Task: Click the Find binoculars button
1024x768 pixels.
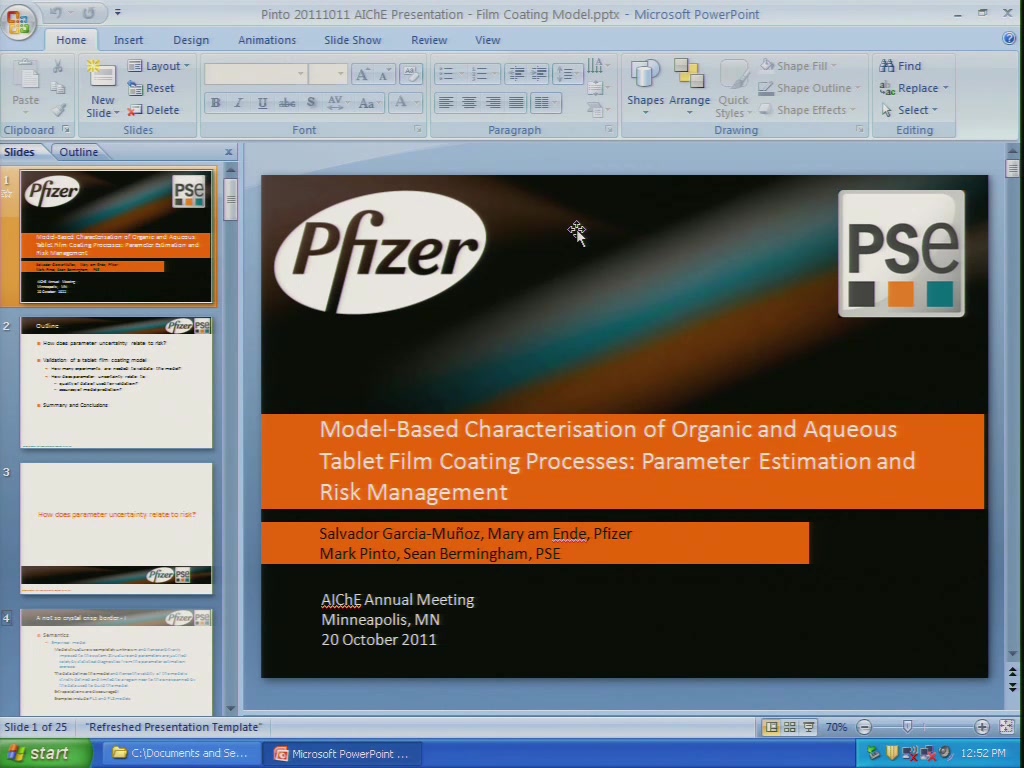Action: [x=901, y=66]
